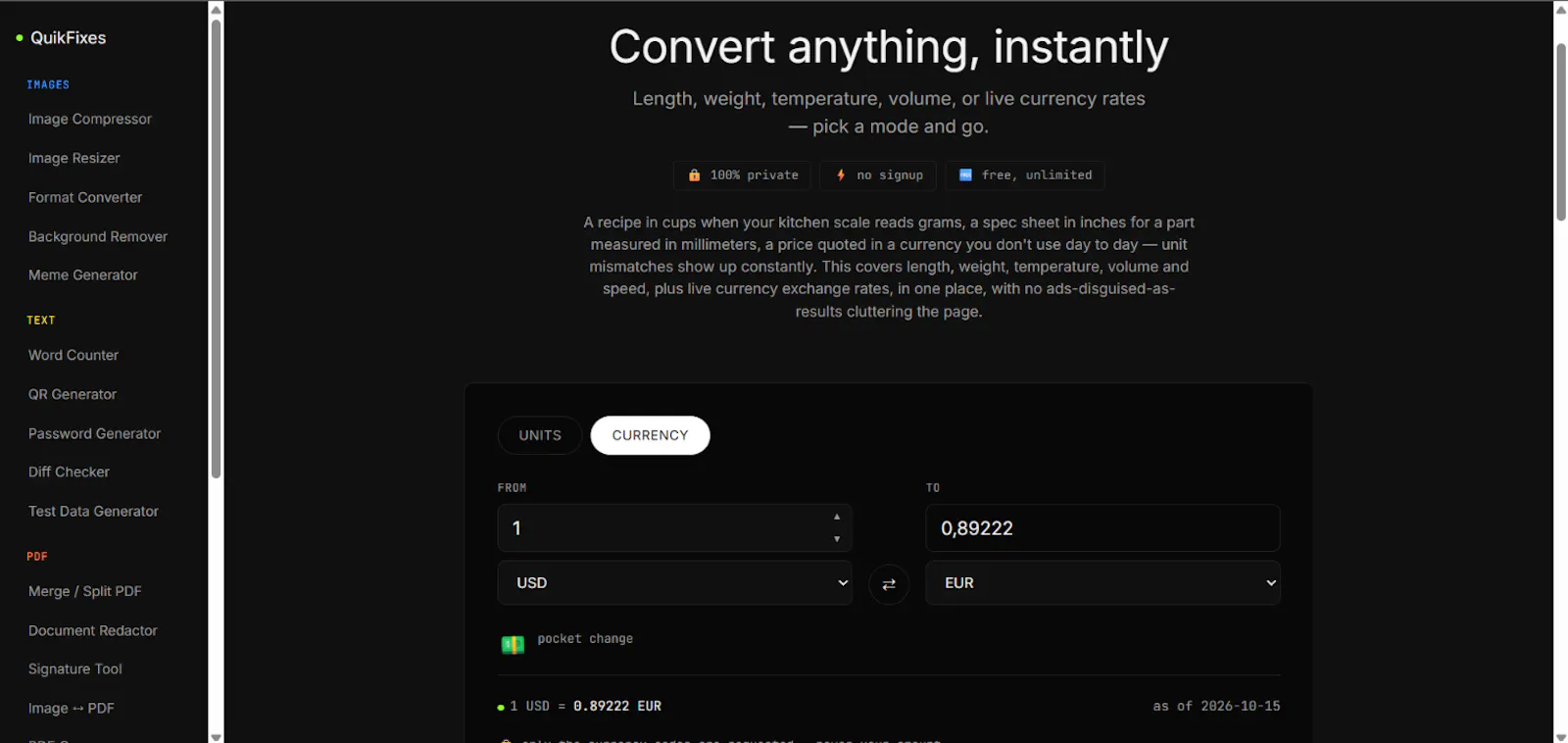Click the QuikFixes logo
The height and width of the screenshot is (743, 1568).
pos(61,37)
